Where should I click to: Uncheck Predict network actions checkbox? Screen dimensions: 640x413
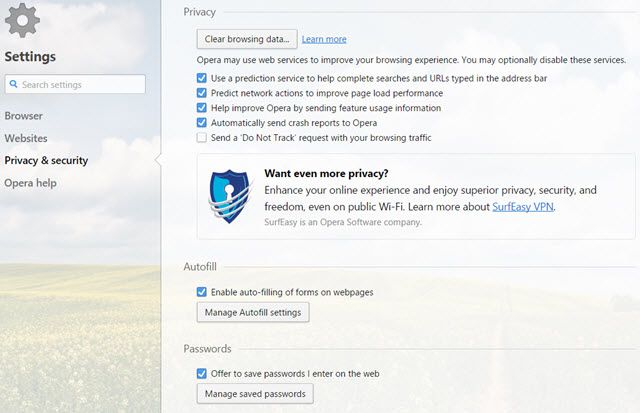coord(203,93)
